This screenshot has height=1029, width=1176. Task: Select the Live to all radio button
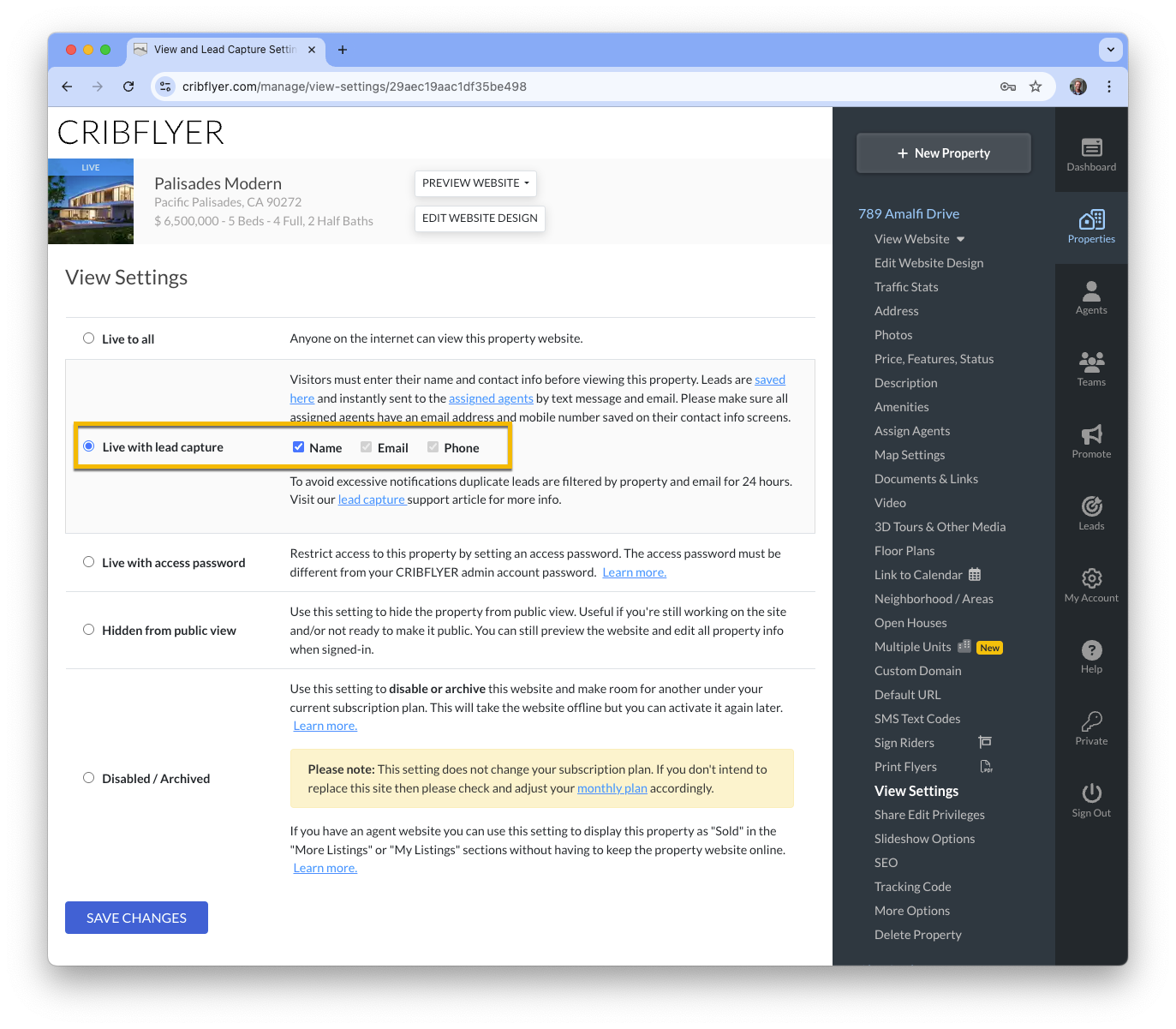click(x=88, y=338)
